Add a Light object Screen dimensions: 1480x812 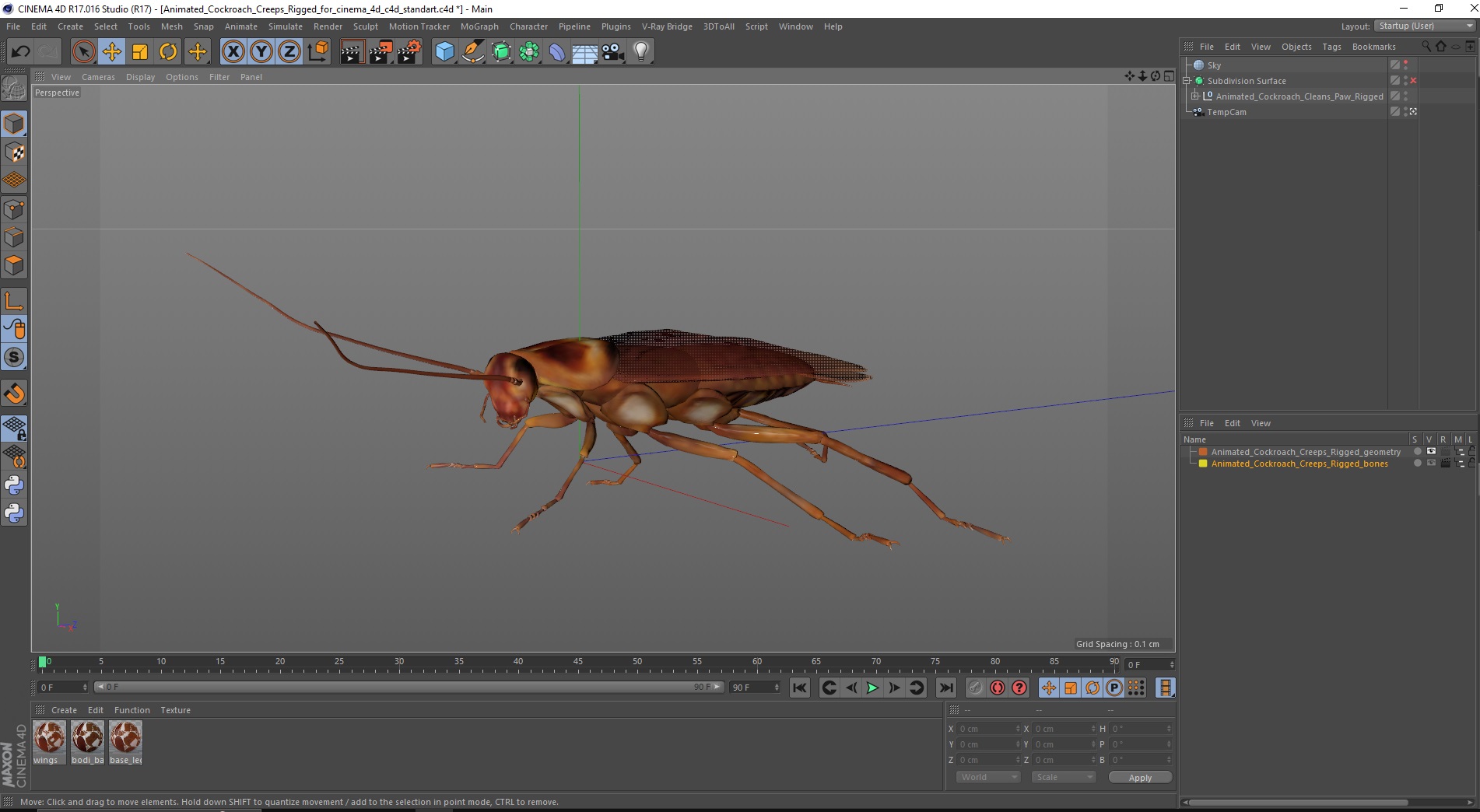coord(641,52)
